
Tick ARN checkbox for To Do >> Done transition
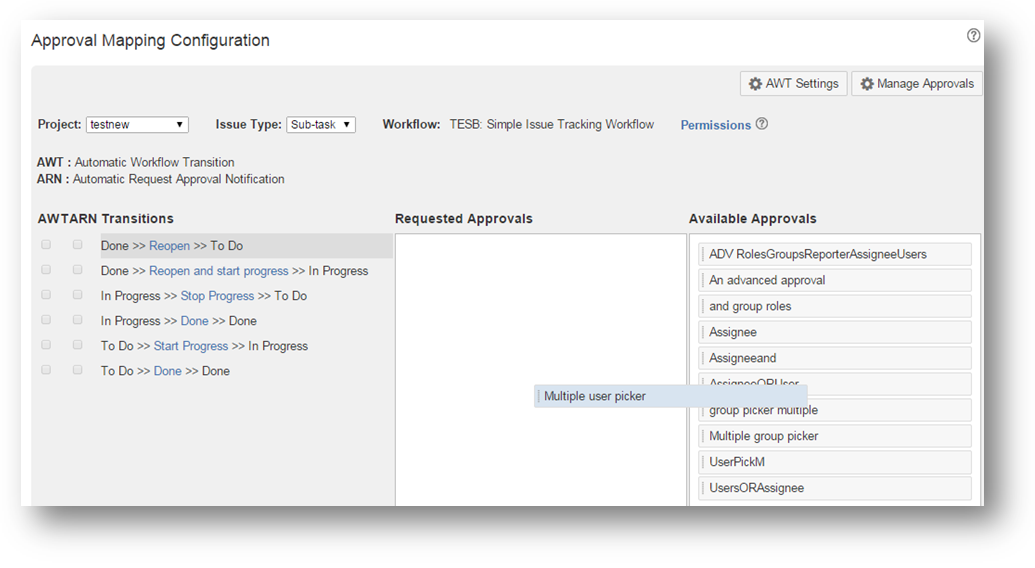pyautogui.click(x=78, y=370)
